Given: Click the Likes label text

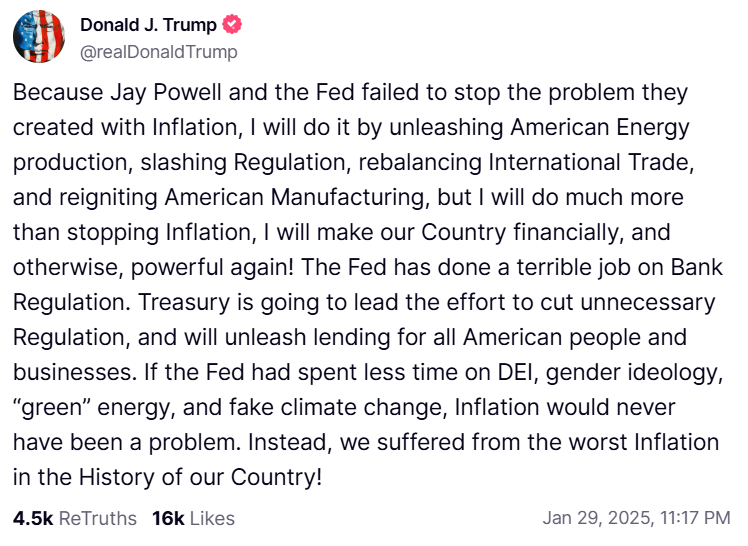Looking at the screenshot, I should click(x=212, y=518).
